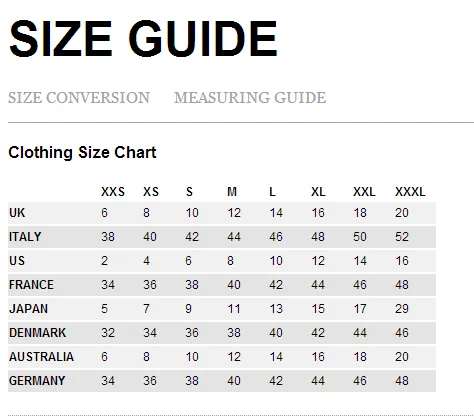Click the SIZE GUIDE heading
The height and width of the screenshot is (418, 474).
(143, 38)
